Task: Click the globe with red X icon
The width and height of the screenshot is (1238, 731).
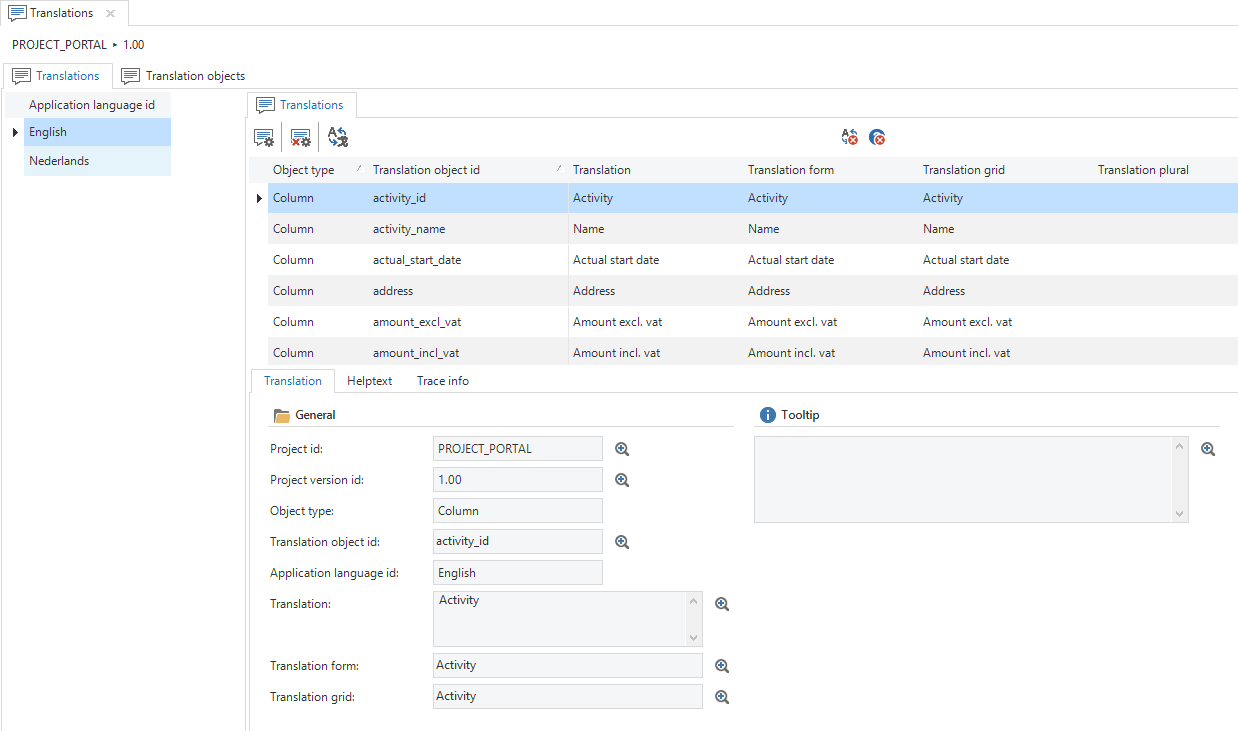Action: click(877, 138)
